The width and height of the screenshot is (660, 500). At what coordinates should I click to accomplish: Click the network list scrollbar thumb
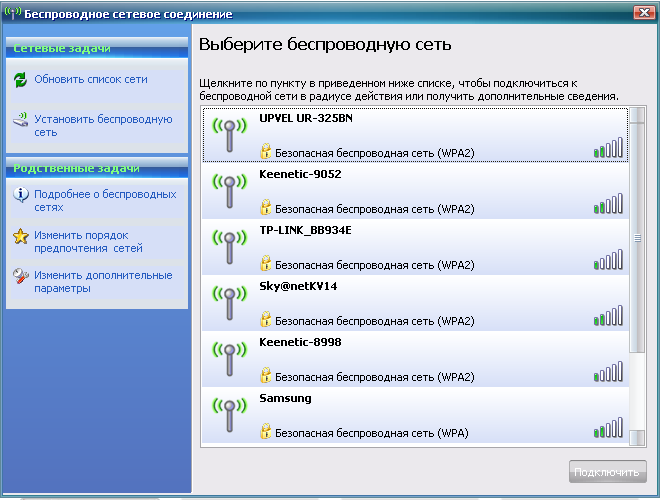click(637, 238)
